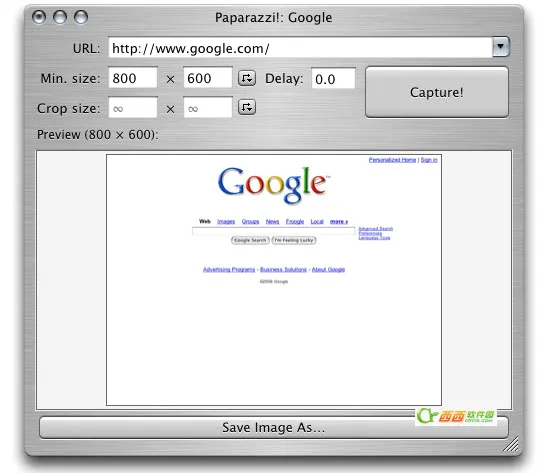Click the Froogle link in preview
Image resolution: width=552 pixels, height=473 pixels.
[x=295, y=221]
